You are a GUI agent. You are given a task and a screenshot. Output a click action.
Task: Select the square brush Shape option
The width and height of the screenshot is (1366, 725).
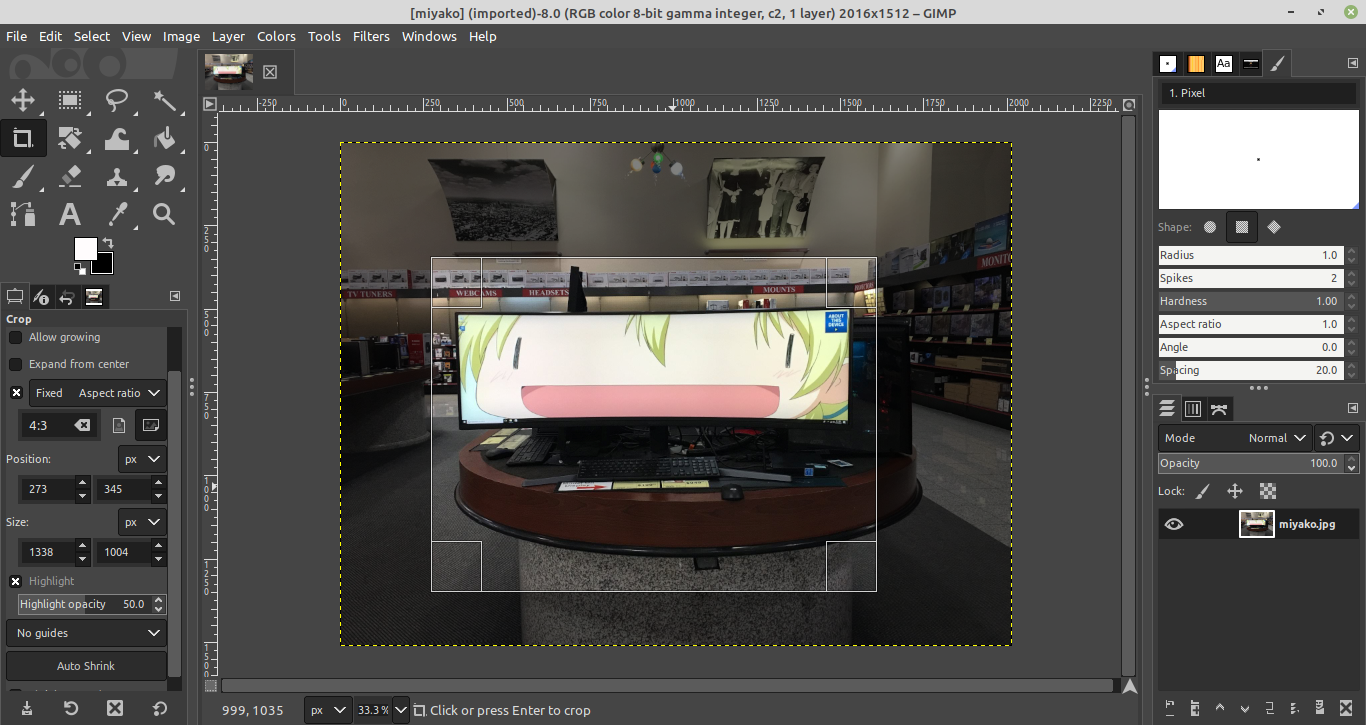[1241, 227]
